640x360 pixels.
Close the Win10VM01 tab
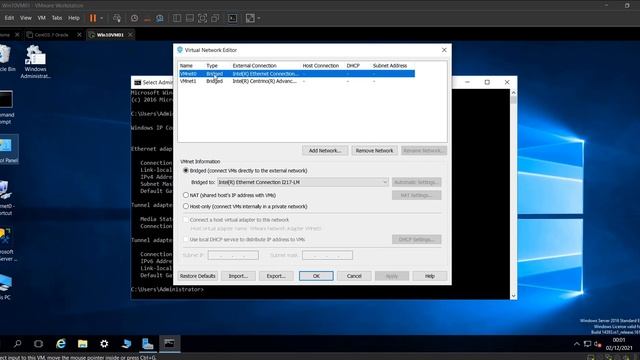(x=130, y=35)
